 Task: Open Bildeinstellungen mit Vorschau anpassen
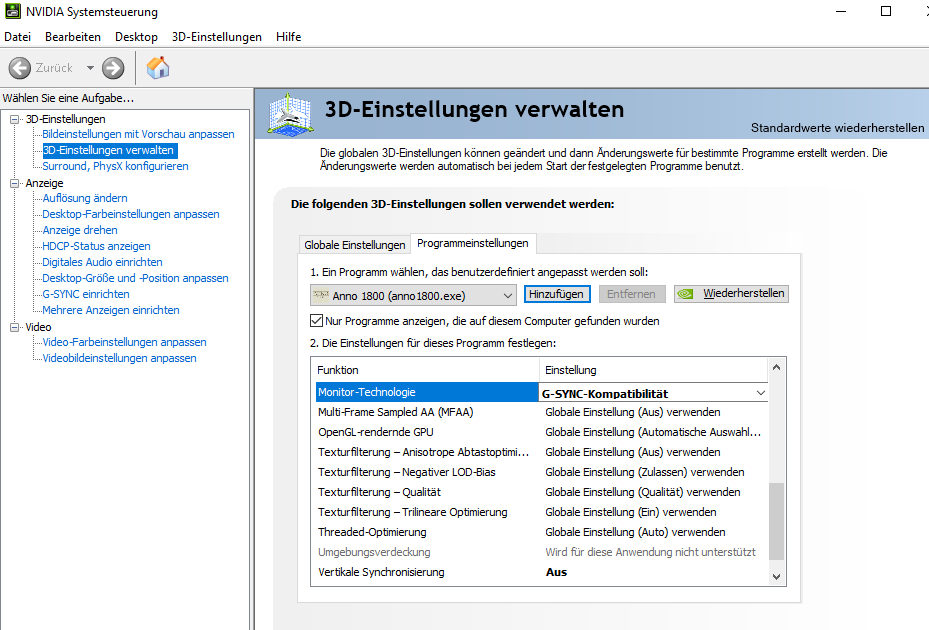(138, 134)
